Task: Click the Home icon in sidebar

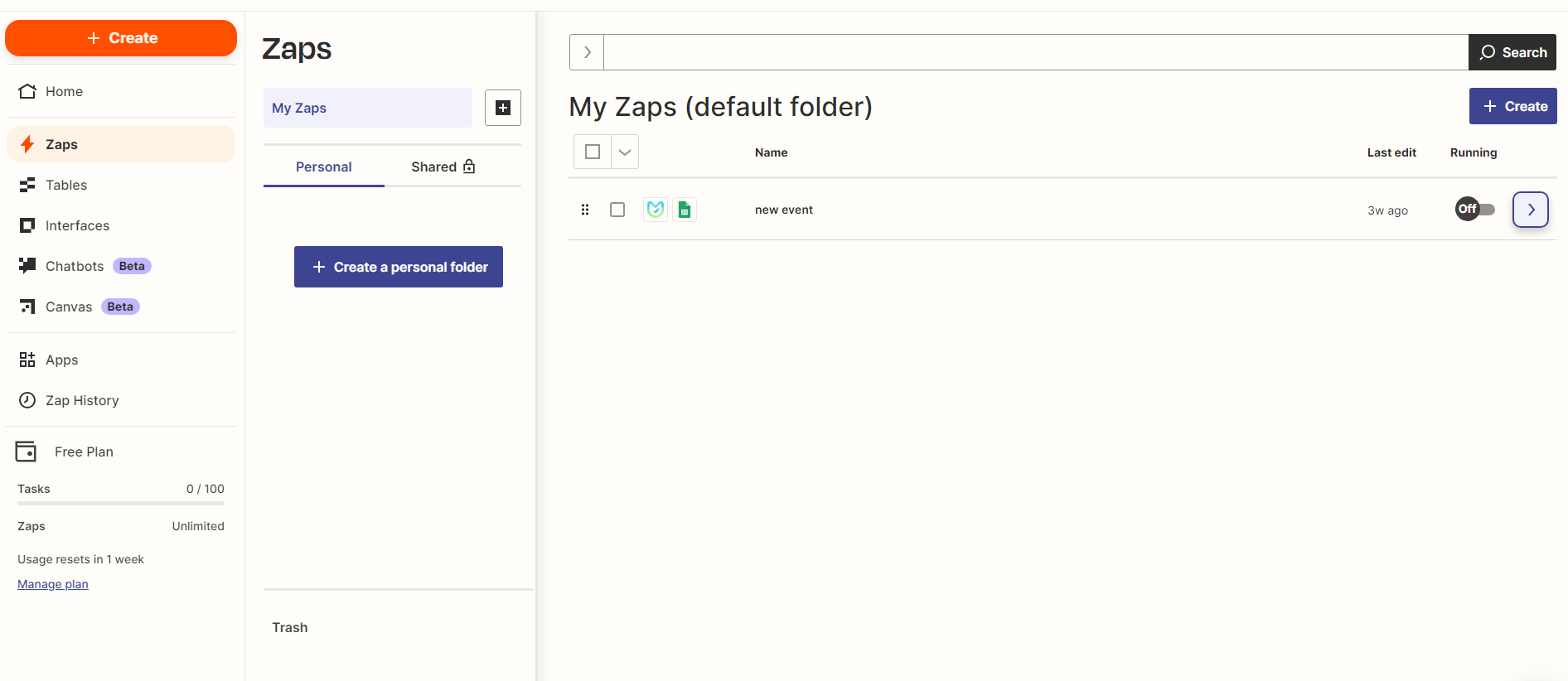Action: [x=27, y=91]
